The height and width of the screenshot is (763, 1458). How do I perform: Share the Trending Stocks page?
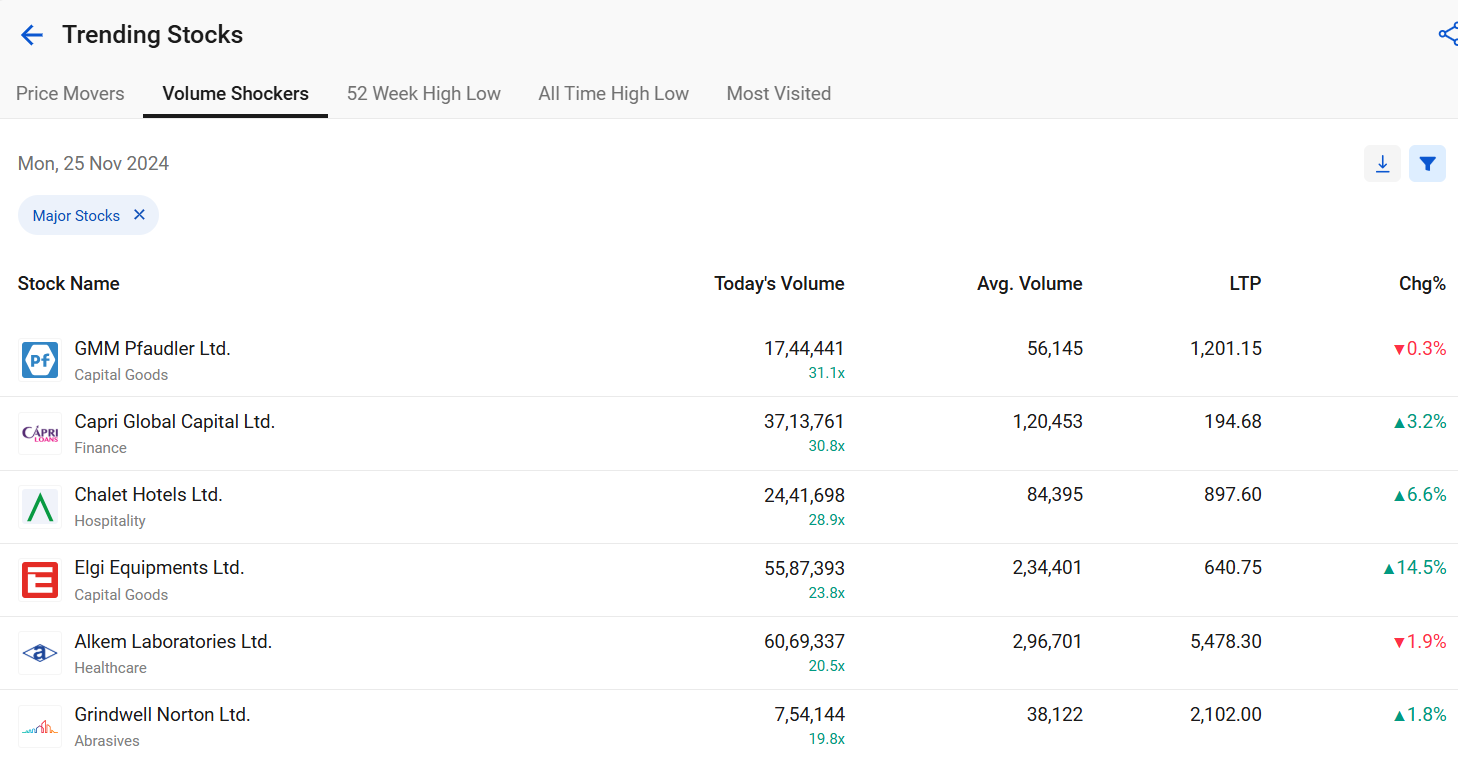tap(1447, 34)
